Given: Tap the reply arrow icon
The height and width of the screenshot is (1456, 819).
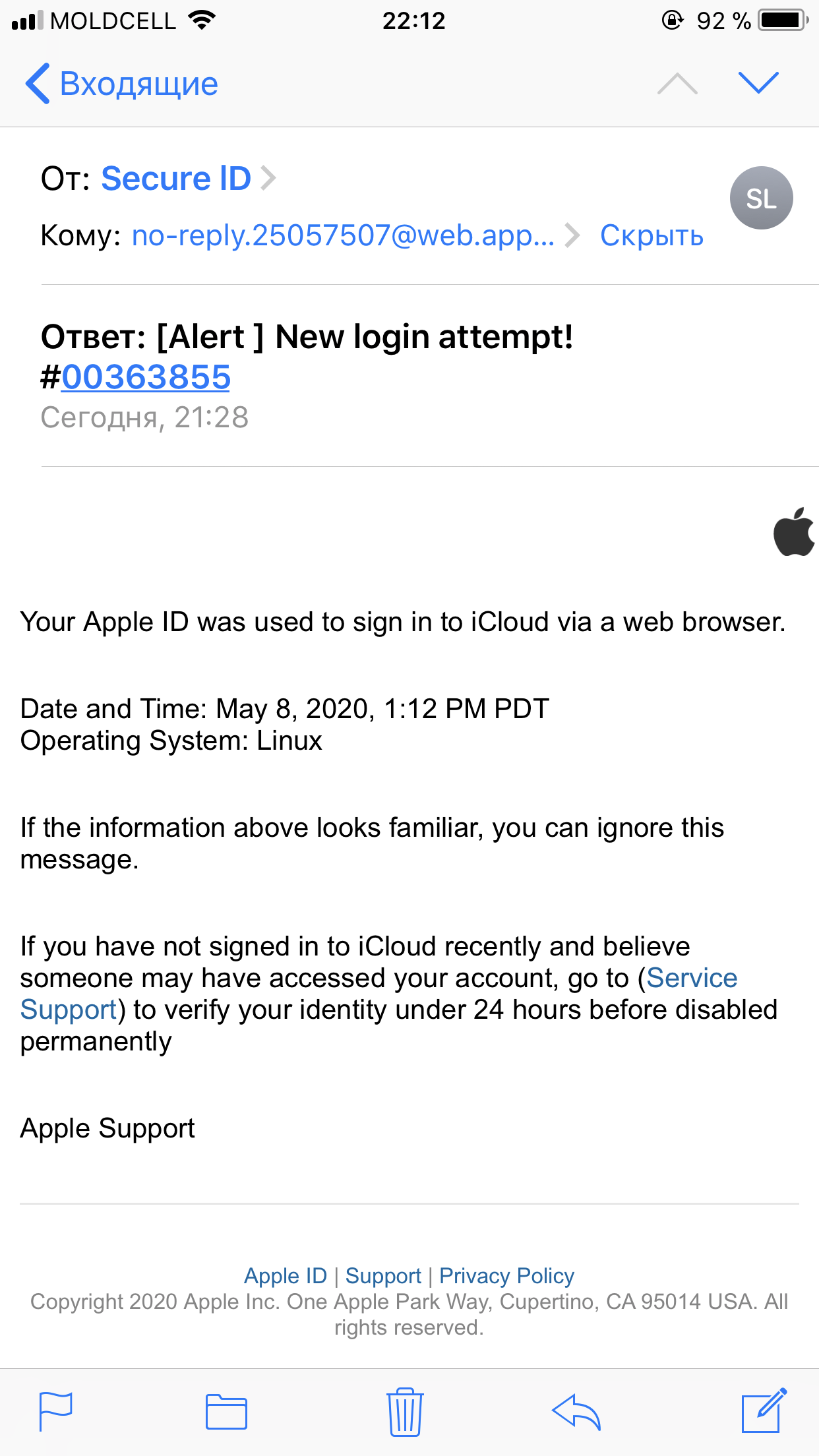Looking at the screenshot, I should pyautogui.click(x=576, y=1412).
